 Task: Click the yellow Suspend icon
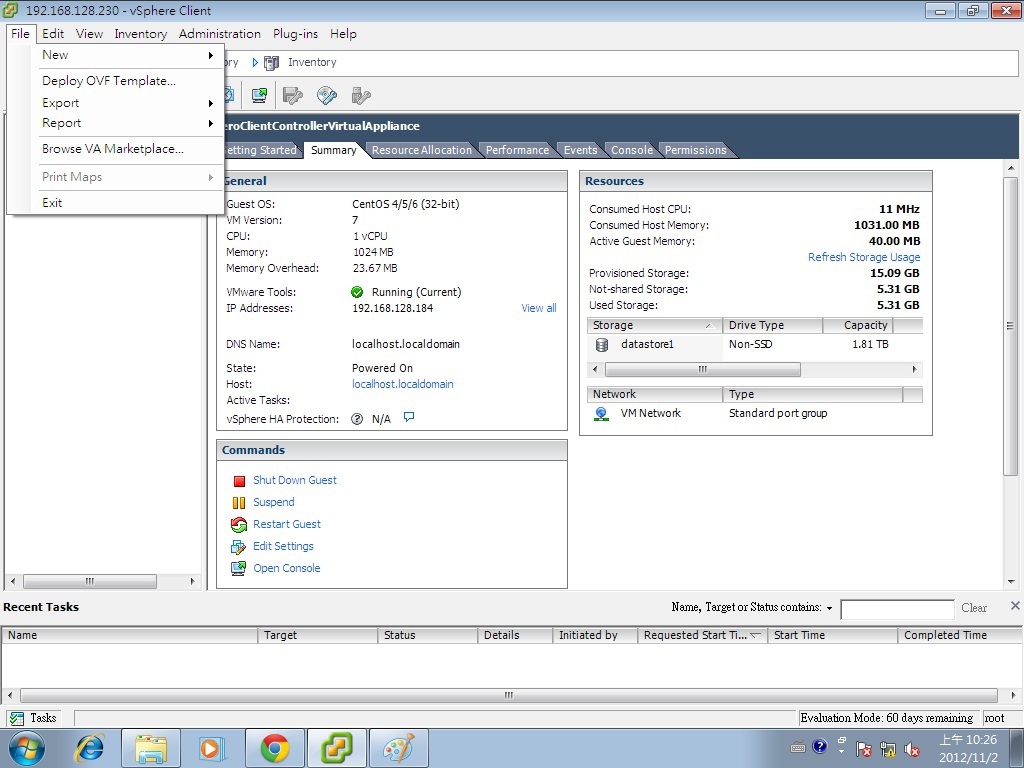coord(239,503)
